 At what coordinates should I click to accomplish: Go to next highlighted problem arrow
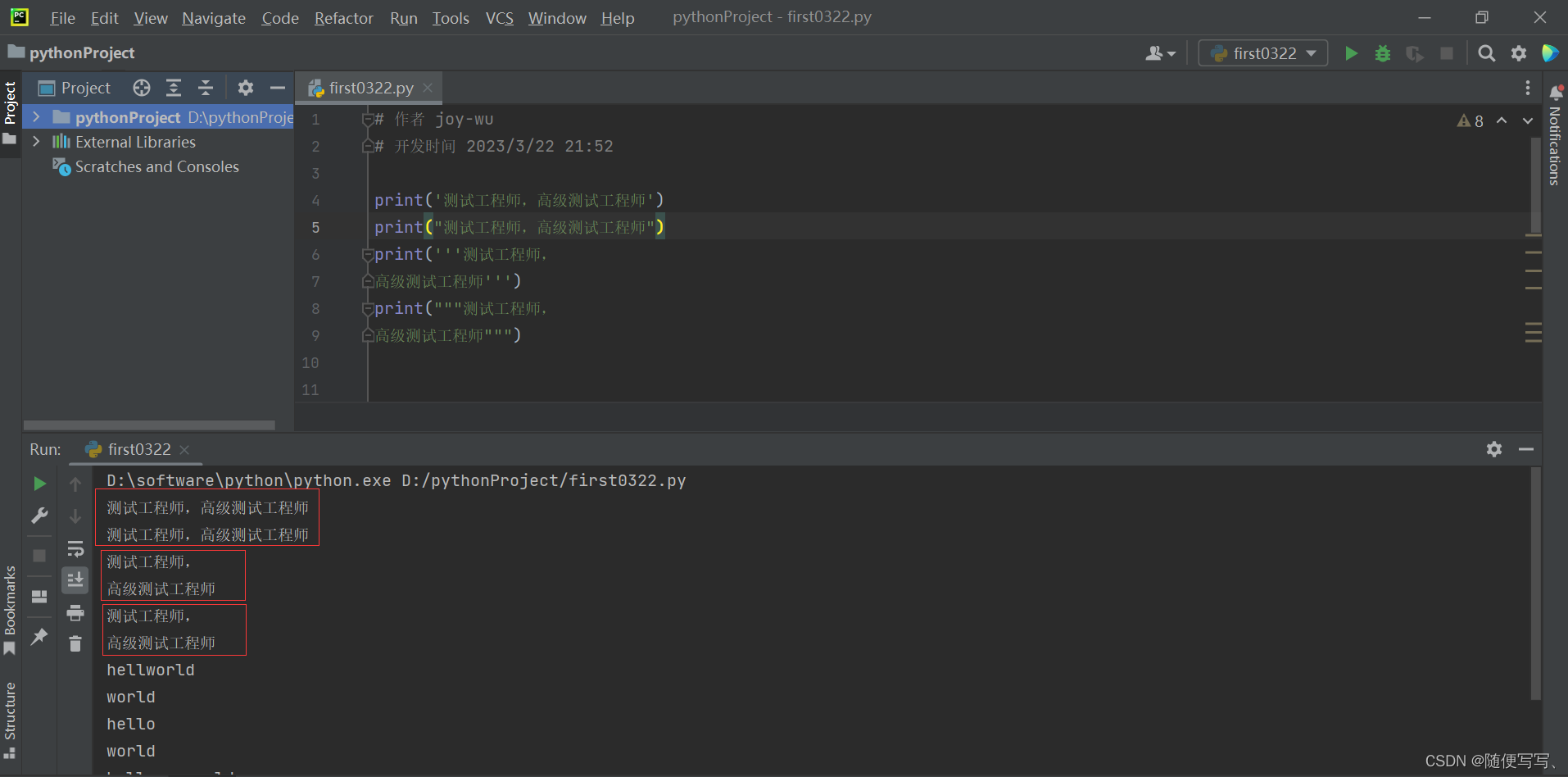tap(1528, 120)
